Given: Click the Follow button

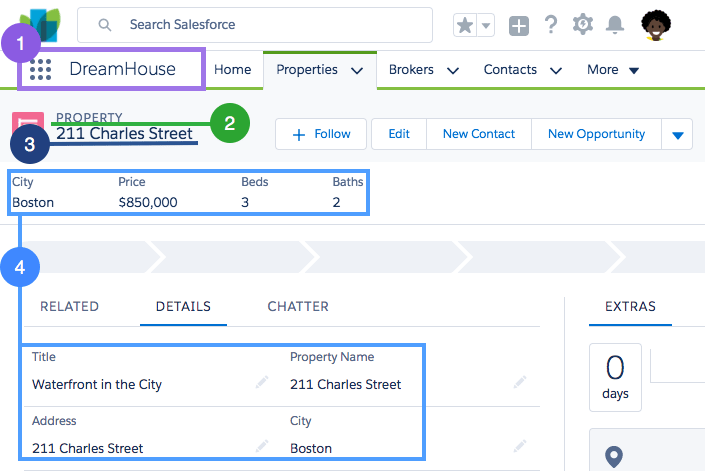Looking at the screenshot, I should (x=321, y=134).
